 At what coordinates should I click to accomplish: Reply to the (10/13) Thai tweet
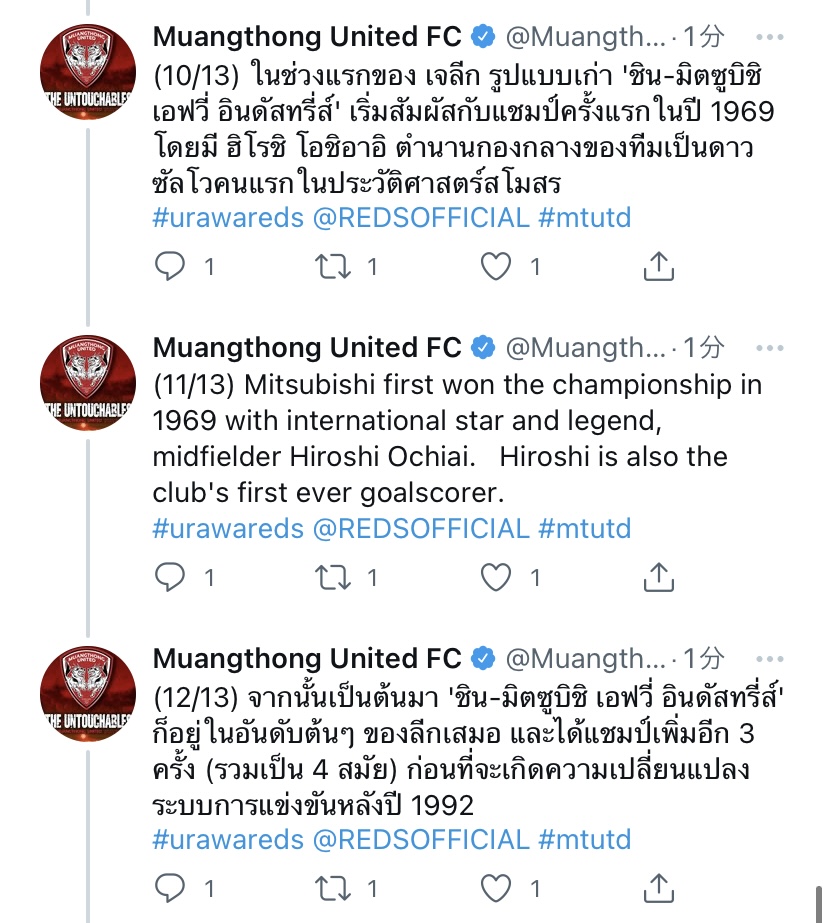point(172,266)
